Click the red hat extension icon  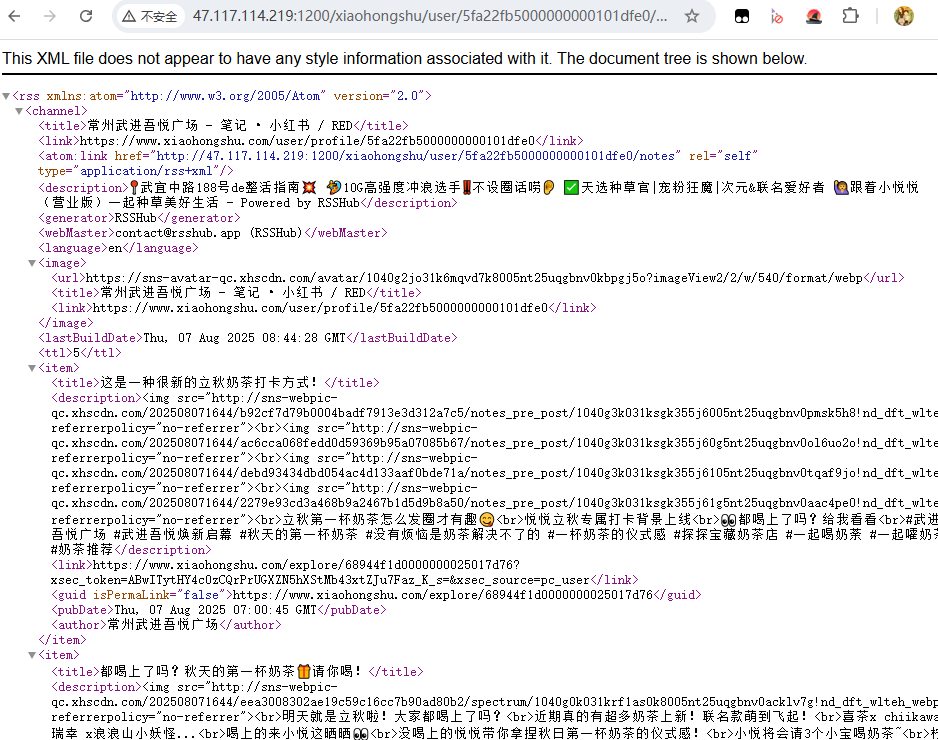coord(814,16)
